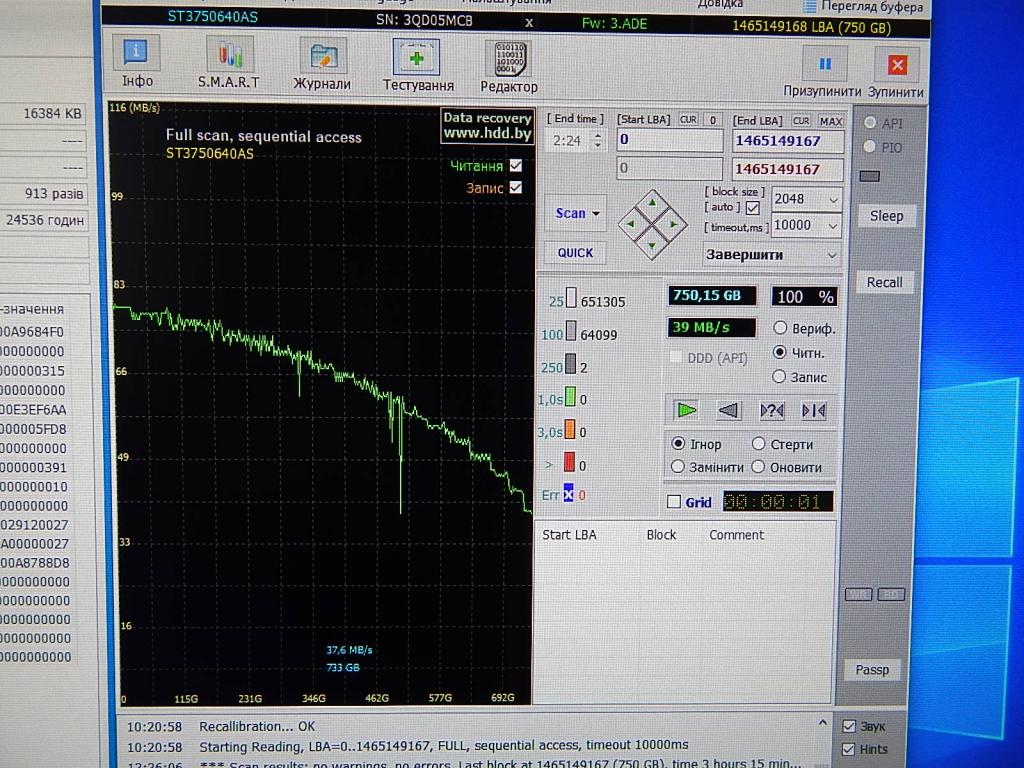Screen dimensions: 1024x768
Task: Select the API access mode radio
Action: 870,122
